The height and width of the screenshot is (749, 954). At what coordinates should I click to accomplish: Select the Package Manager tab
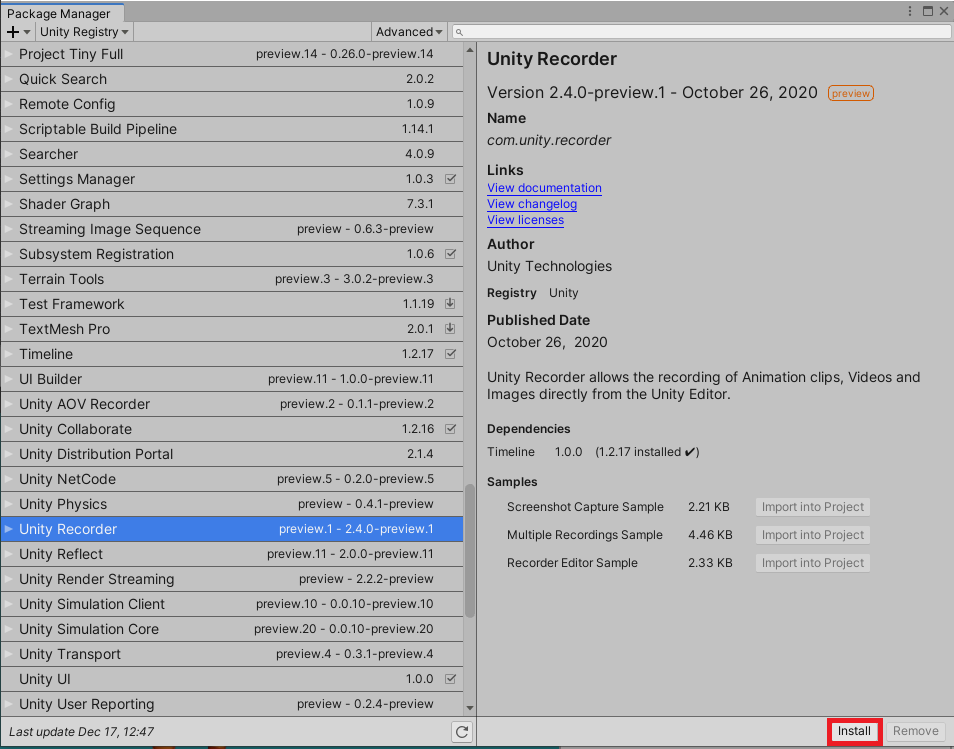coord(62,14)
